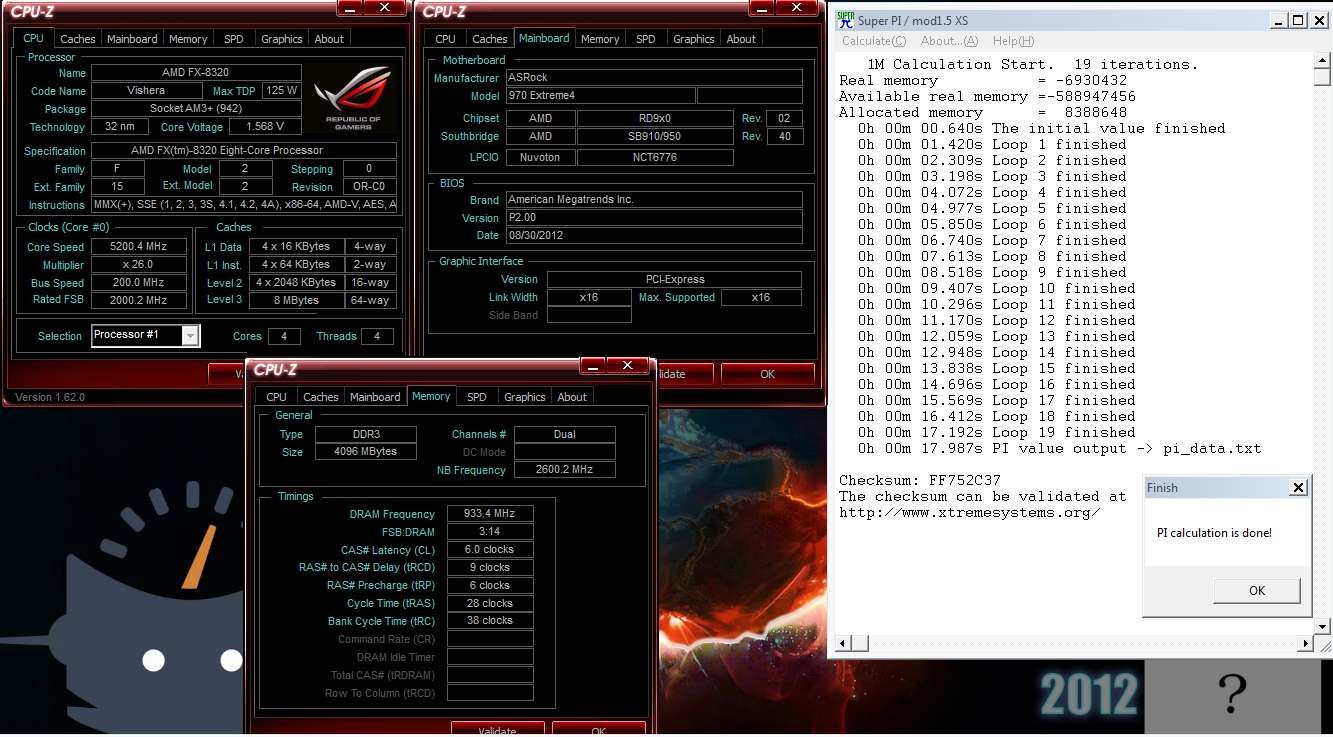This screenshot has height=737, width=1333.
Task: Switch to Mainboard tab in left CPU-Z window
Action: [132, 39]
